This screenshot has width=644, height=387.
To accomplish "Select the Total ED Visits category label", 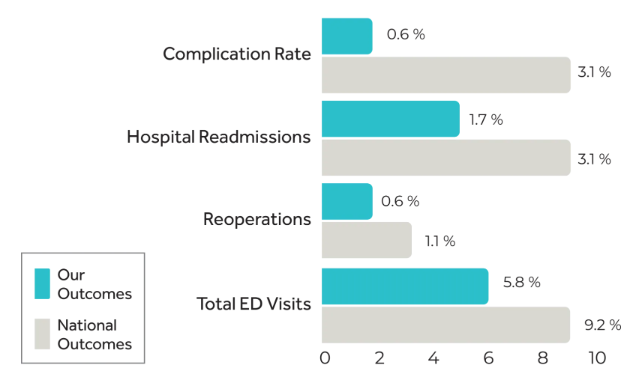I will point(254,304).
